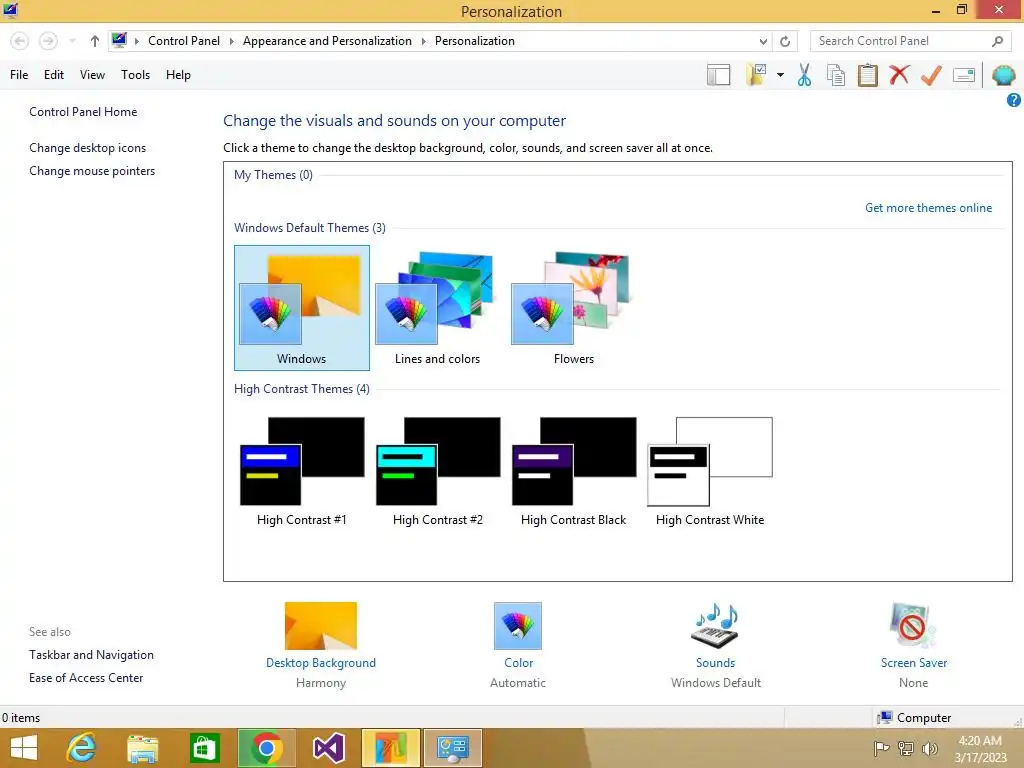Click the orange checkmark Properties icon
Image resolution: width=1024 pixels, height=768 pixels.
tap(931, 75)
